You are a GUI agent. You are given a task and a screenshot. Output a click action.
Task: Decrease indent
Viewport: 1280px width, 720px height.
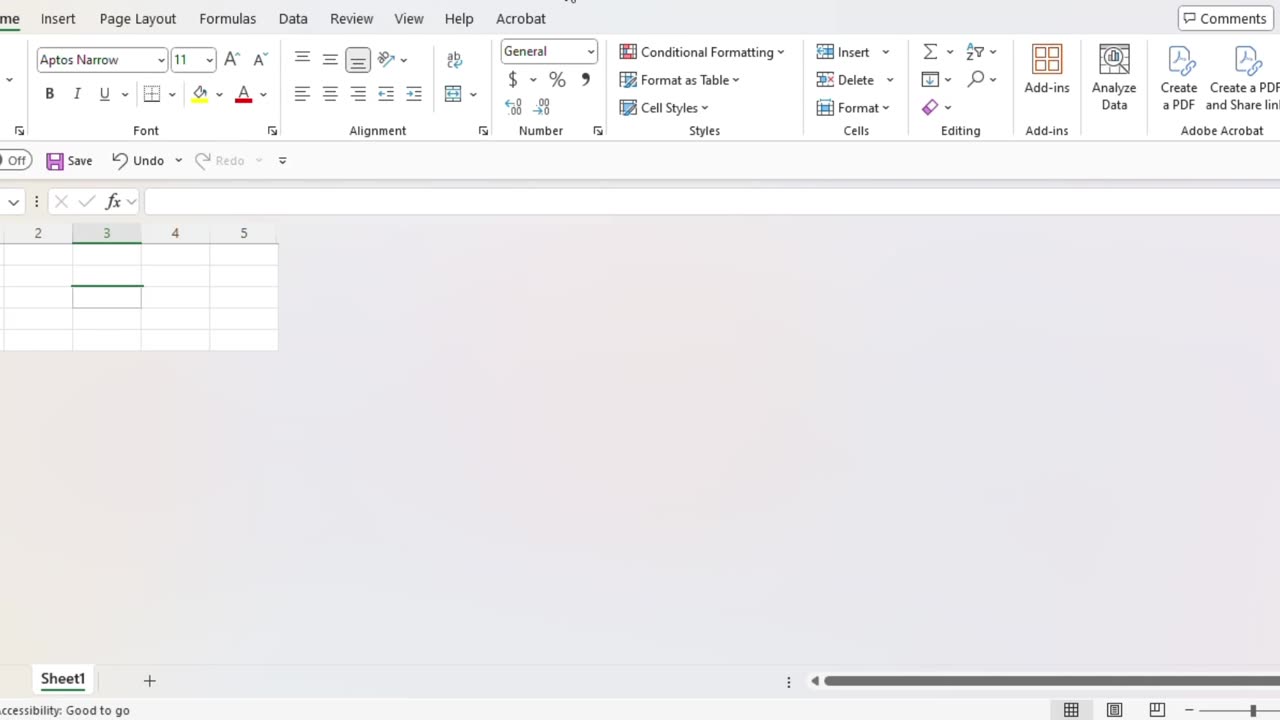(386, 94)
